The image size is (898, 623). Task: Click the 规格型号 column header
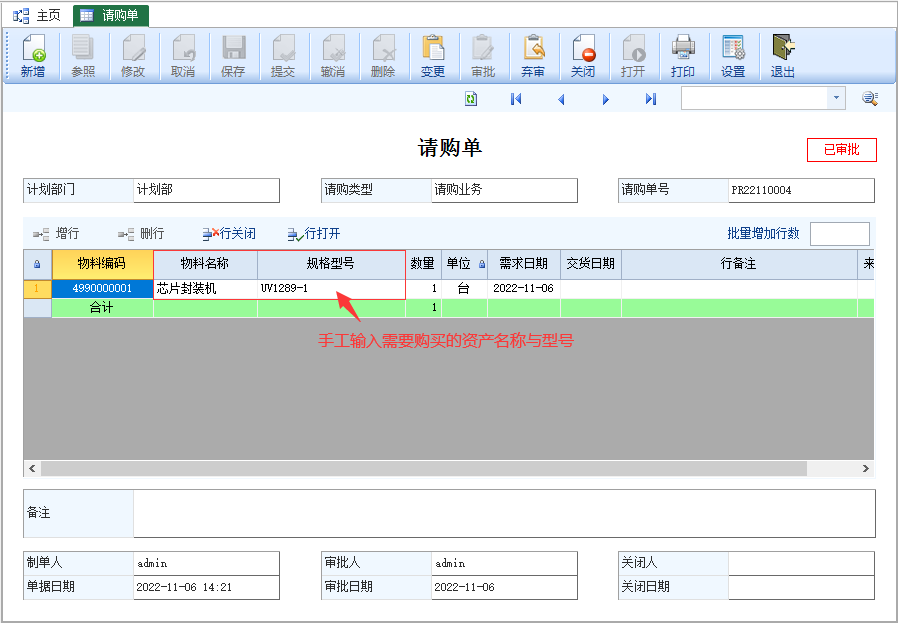point(331,264)
